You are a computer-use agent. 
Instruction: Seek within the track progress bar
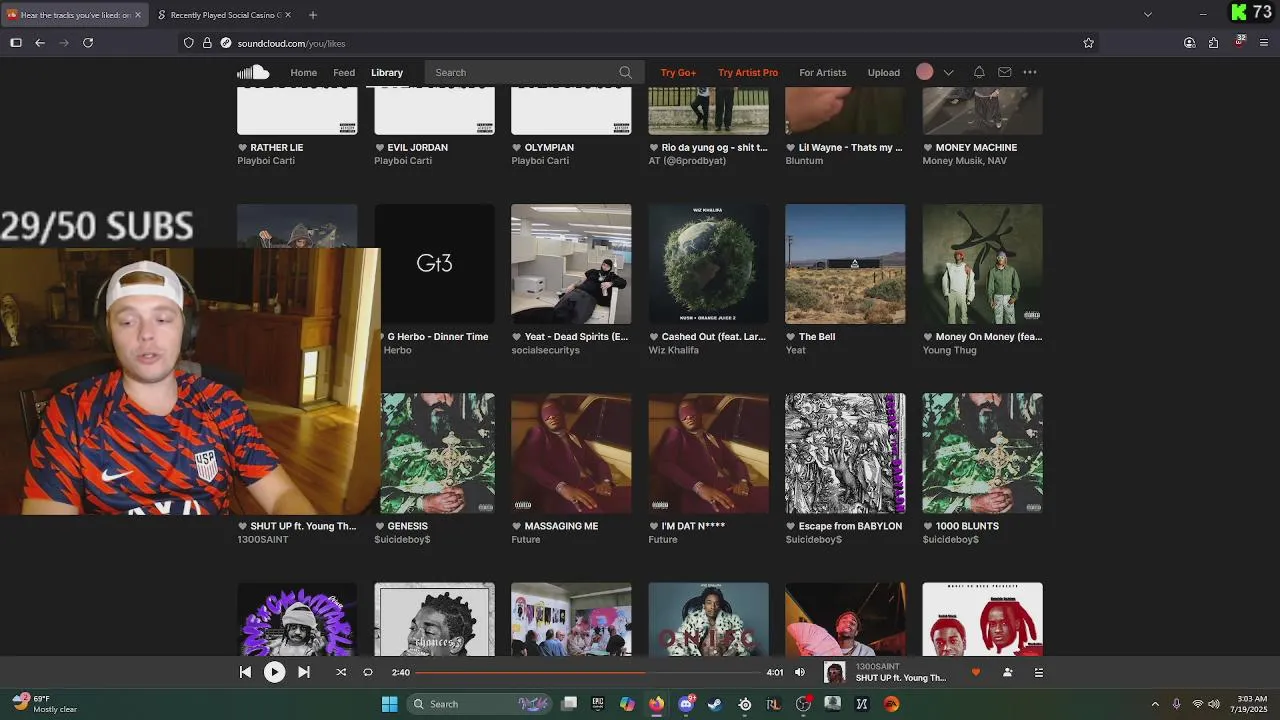click(588, 673)
